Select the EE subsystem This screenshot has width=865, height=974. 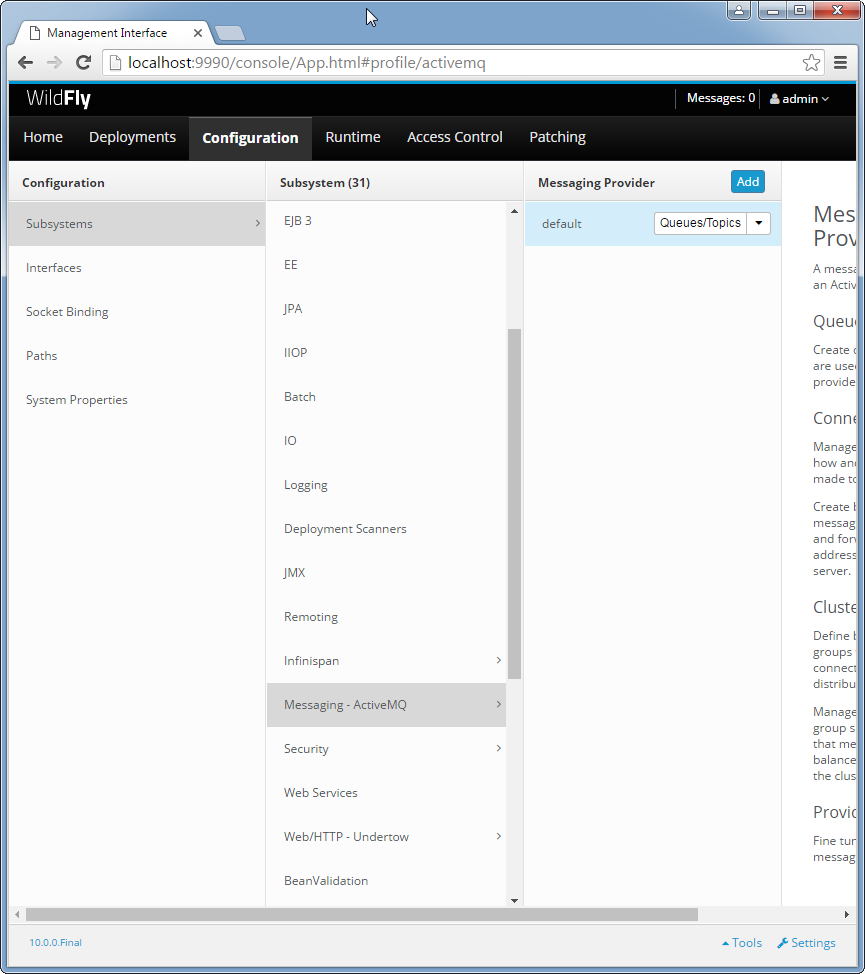pyautogui.click(x=386, y=265)
